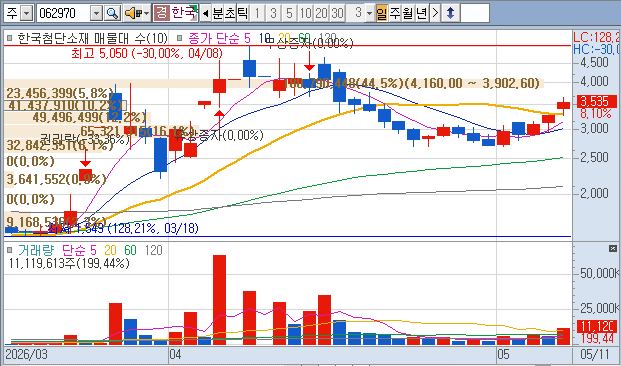This screenshot has height=366, width=621.
Task: Select the first 3 interval button
Action: click(x=273, y=13)
